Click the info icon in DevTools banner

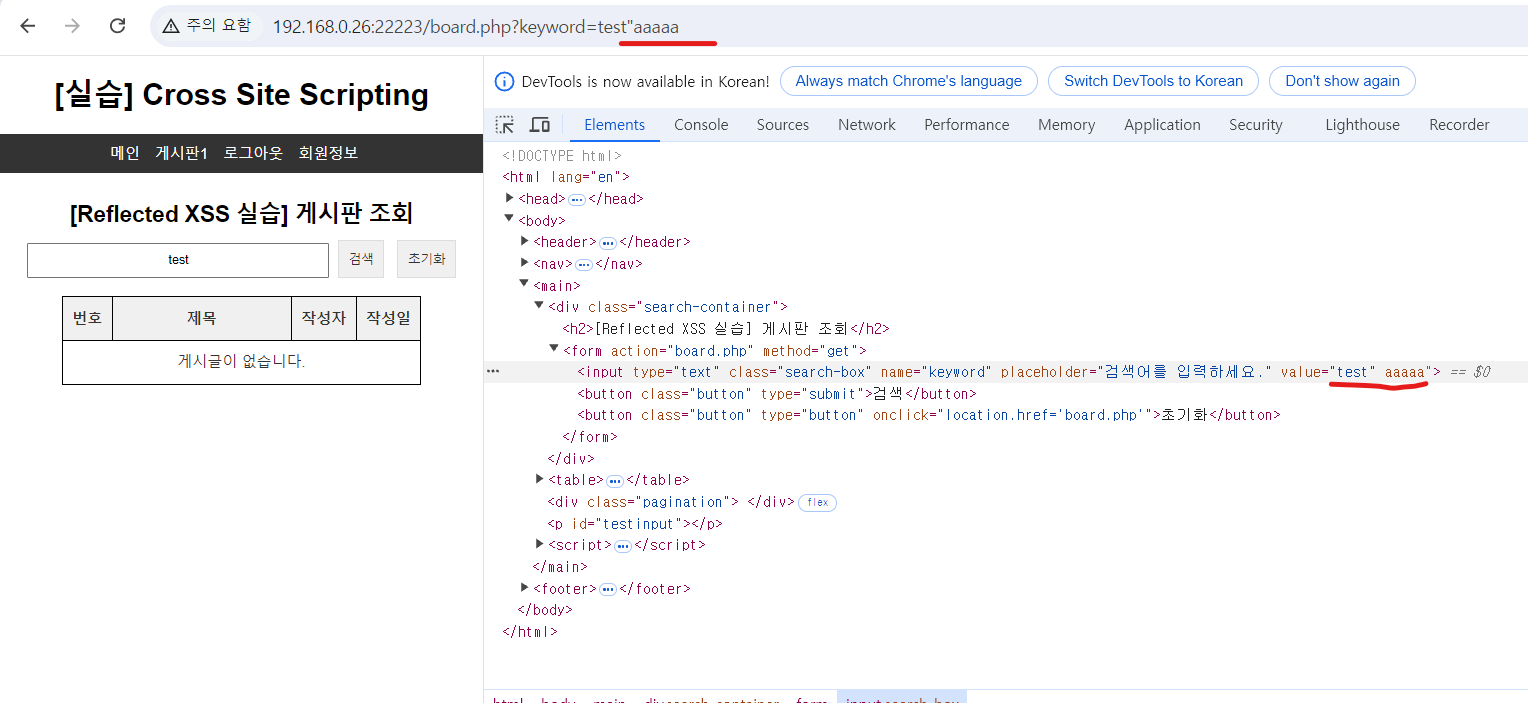click(504, 82)
